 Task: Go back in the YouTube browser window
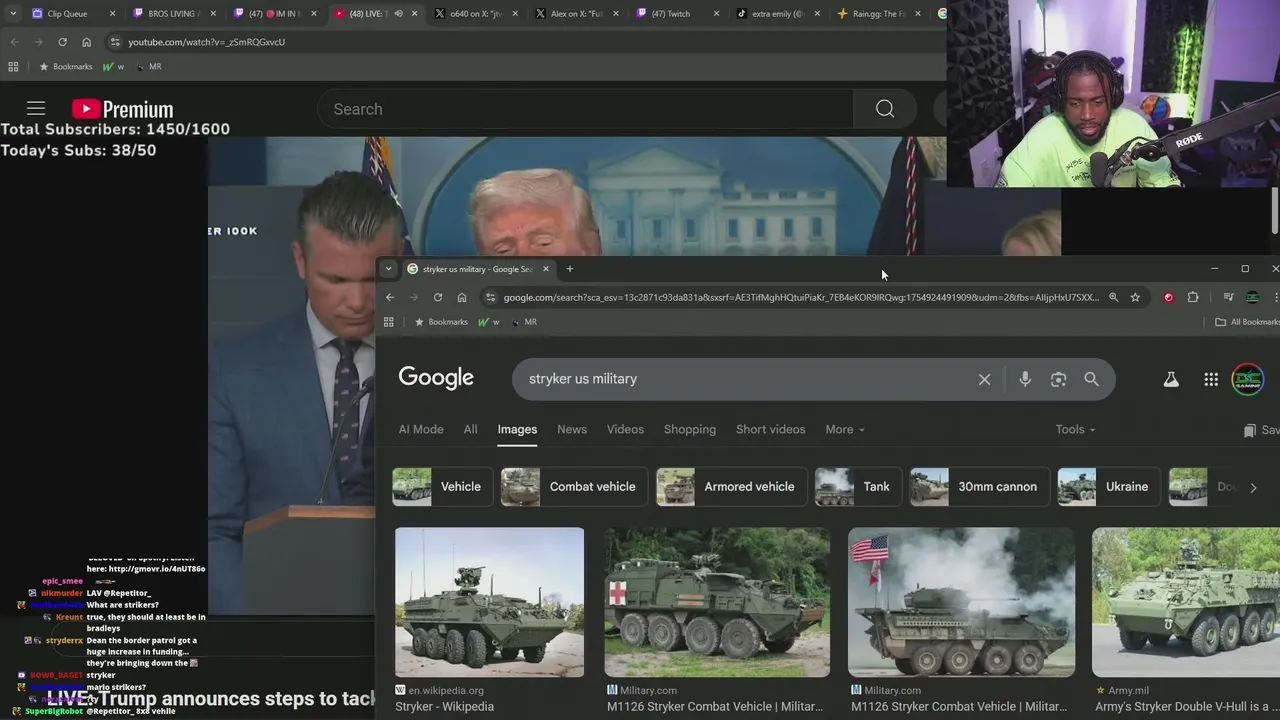pos(14,42)
